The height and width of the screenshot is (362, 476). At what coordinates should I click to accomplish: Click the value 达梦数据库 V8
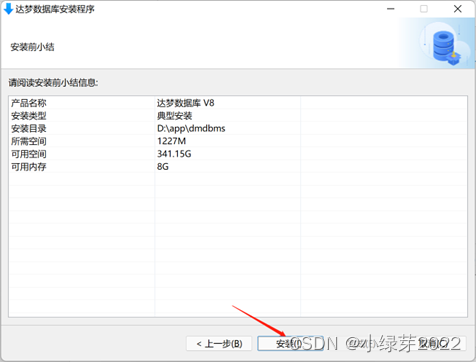pos(186,103)
